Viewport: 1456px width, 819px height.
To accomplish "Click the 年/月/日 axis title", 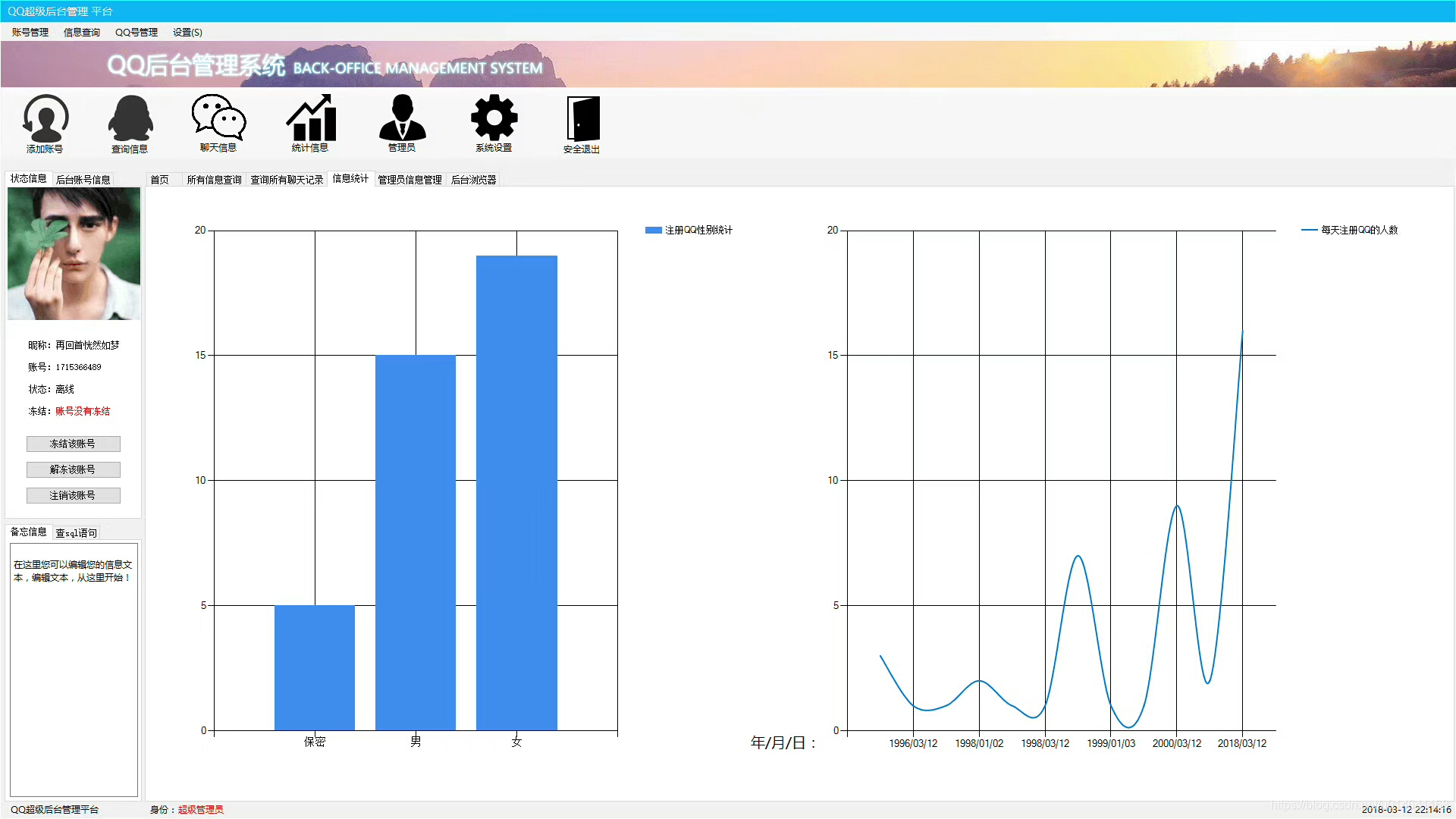I will coord(783,742).
